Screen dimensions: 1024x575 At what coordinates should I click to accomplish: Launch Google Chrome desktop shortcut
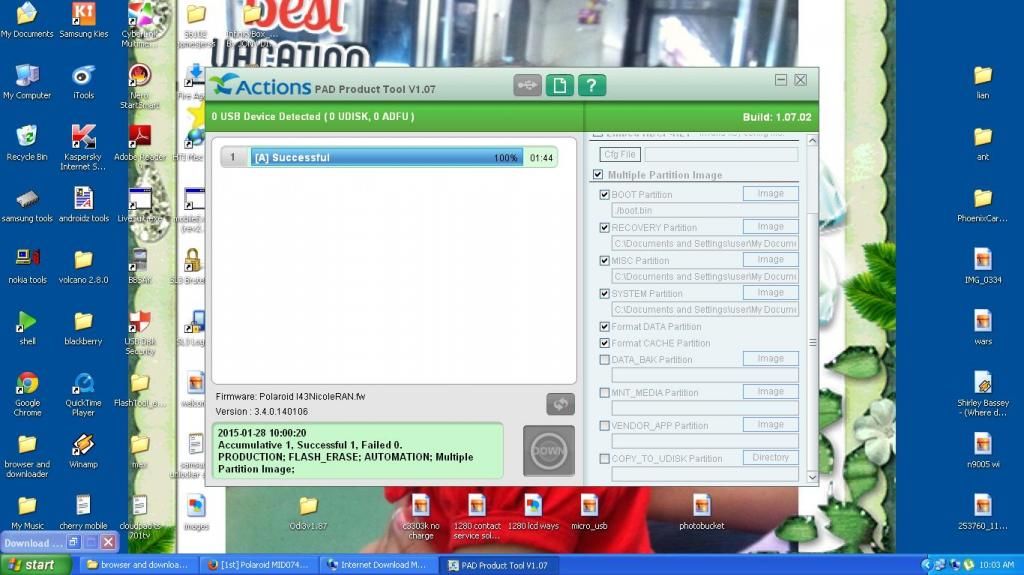(x=27, y=394)
